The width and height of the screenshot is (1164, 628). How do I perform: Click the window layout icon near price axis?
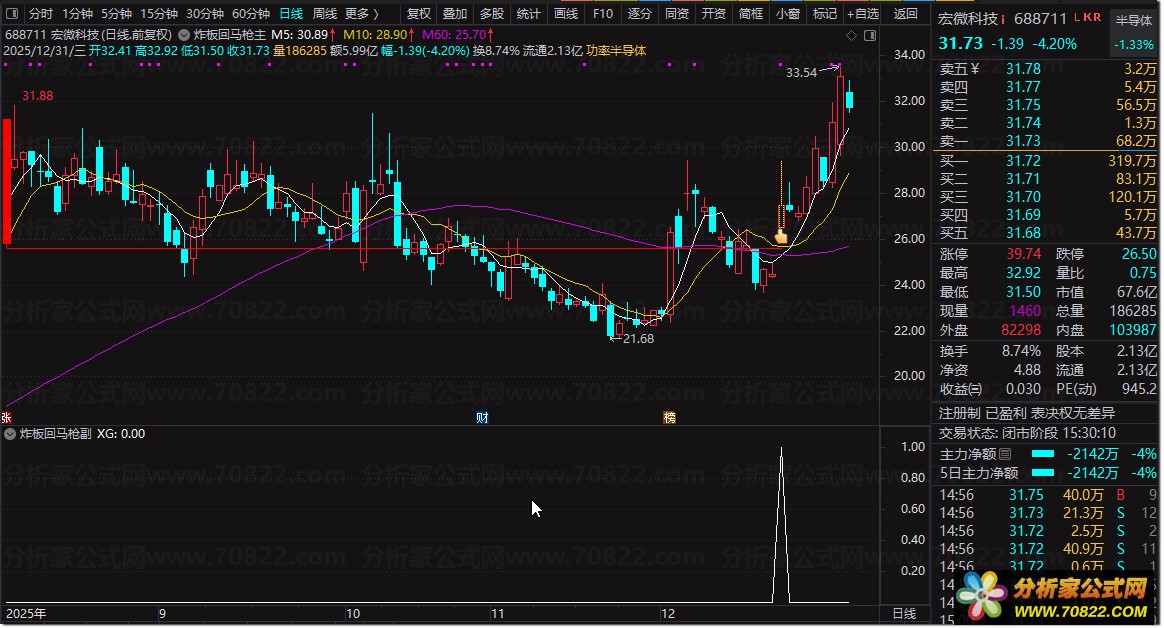(870, 35)
